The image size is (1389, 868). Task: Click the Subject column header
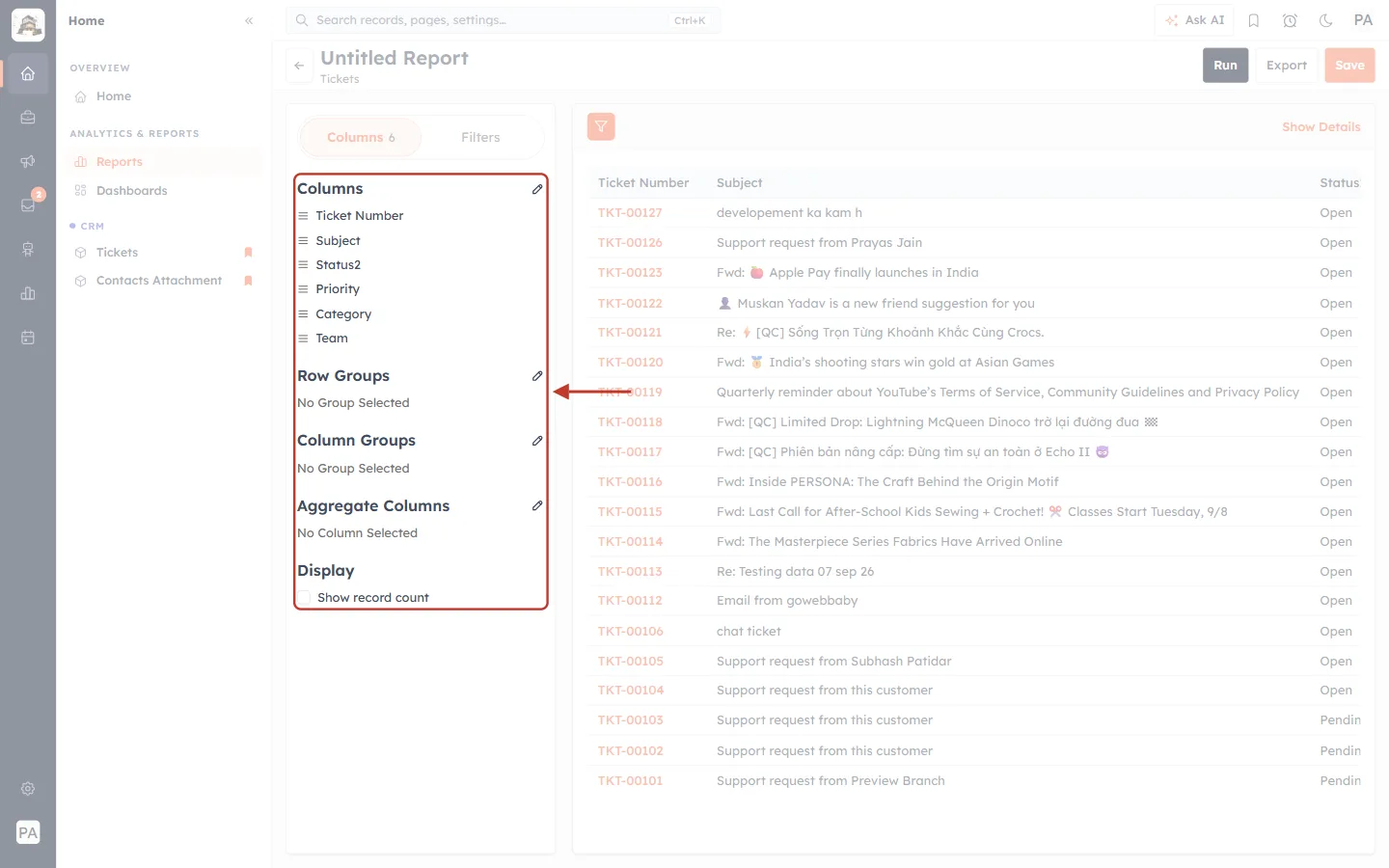(x=739, y=183)
